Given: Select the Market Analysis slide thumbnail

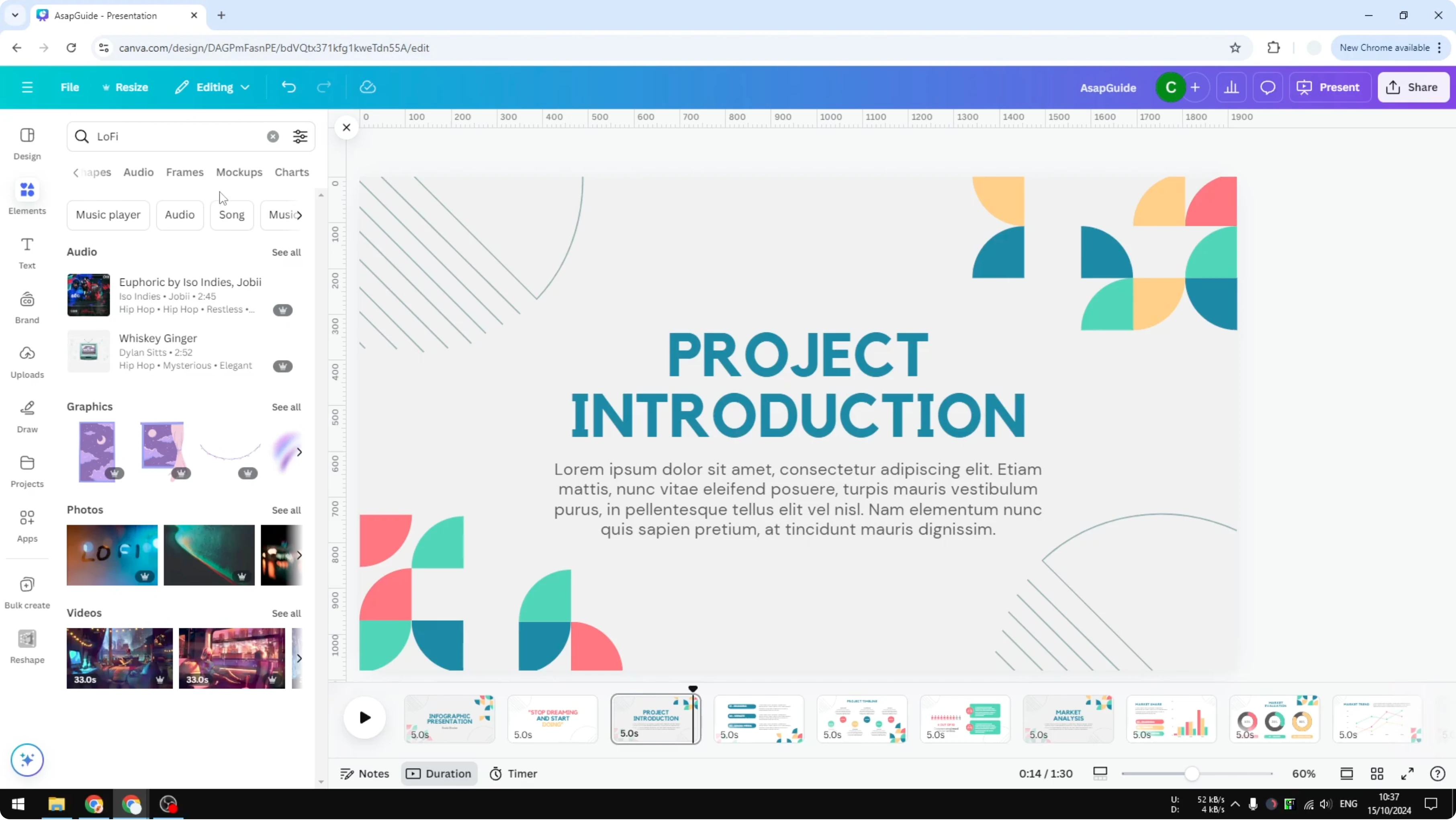Looking at the screenshot, I should tap(1068, 719).
